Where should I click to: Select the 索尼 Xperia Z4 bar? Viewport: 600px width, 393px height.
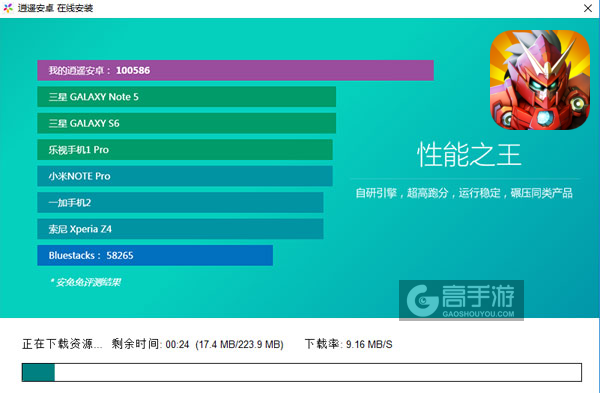tap(180, 229)
